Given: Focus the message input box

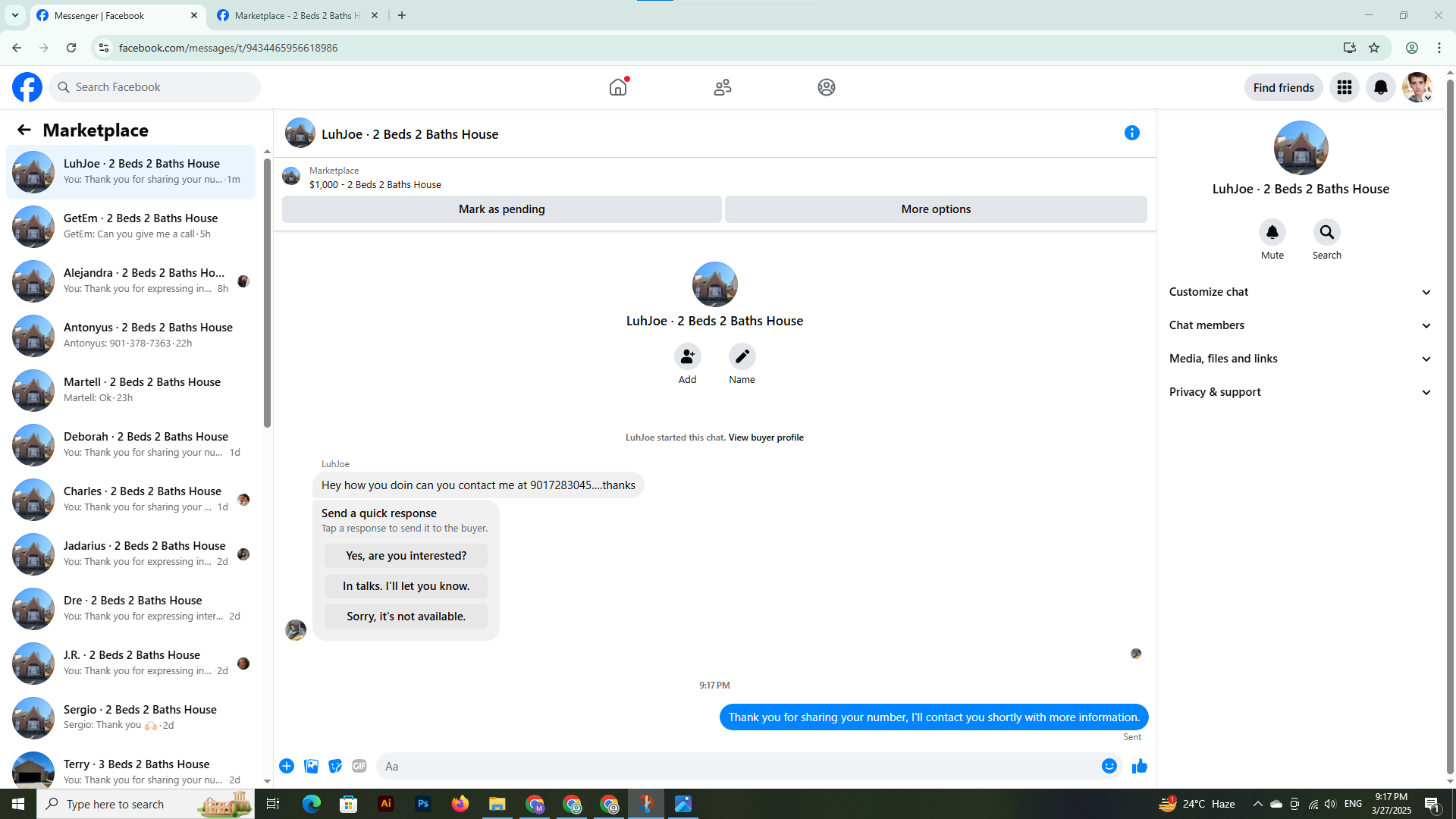Looking at the screenshot, I should tap(736, 766).
